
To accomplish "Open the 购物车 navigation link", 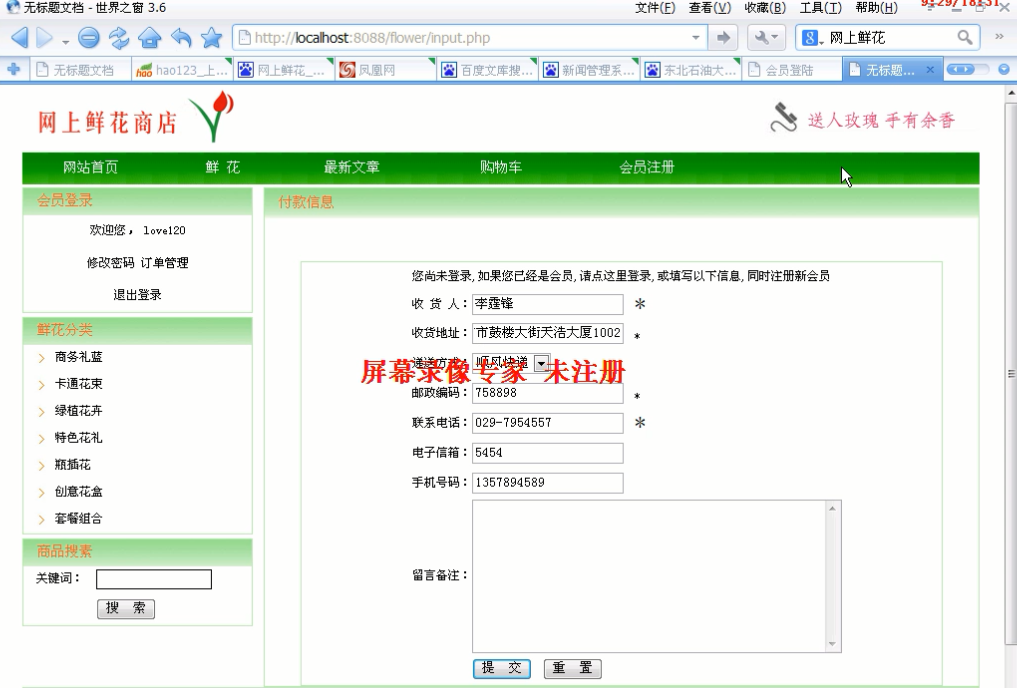I will tap(500, 167).
